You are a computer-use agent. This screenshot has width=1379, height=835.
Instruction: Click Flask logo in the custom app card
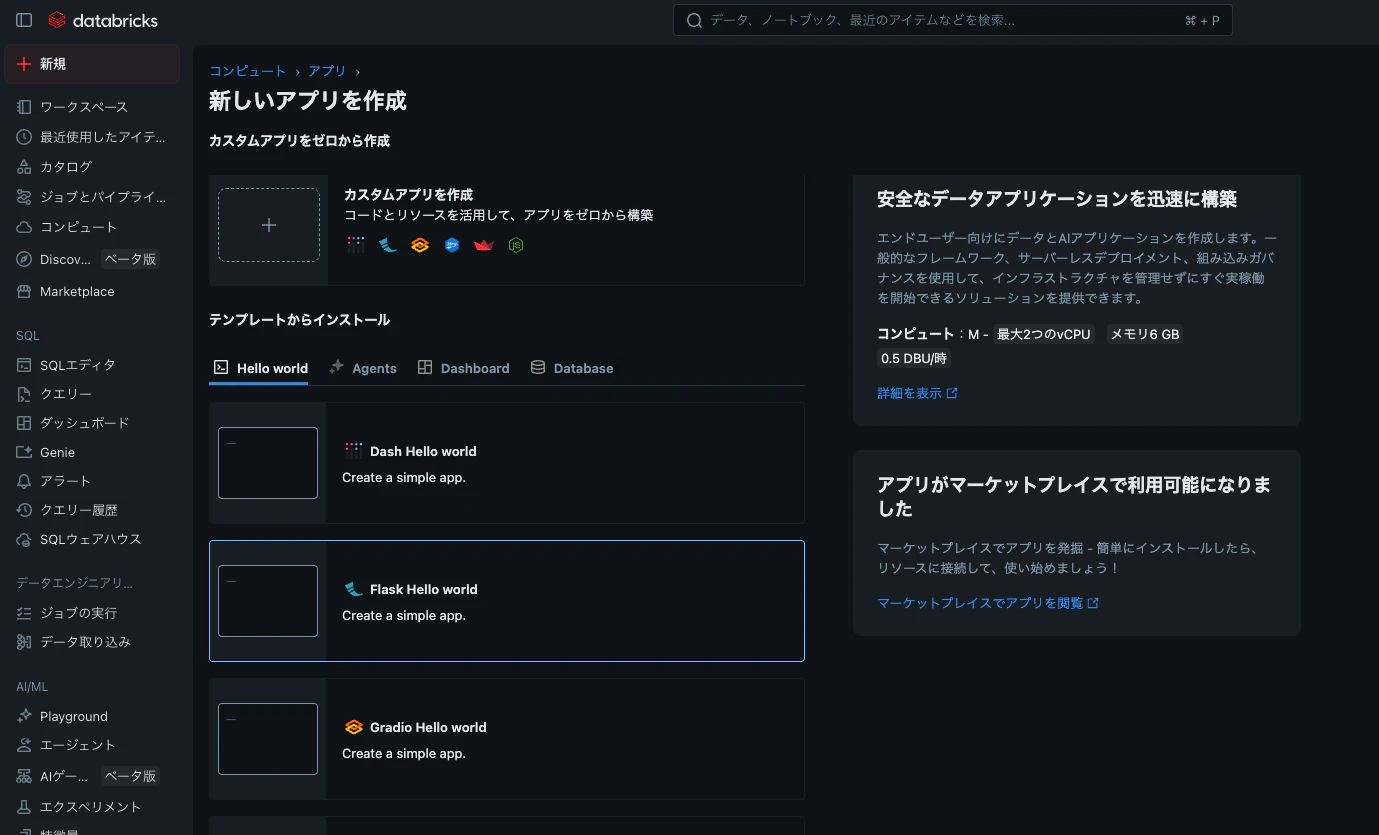coord(388,245)
